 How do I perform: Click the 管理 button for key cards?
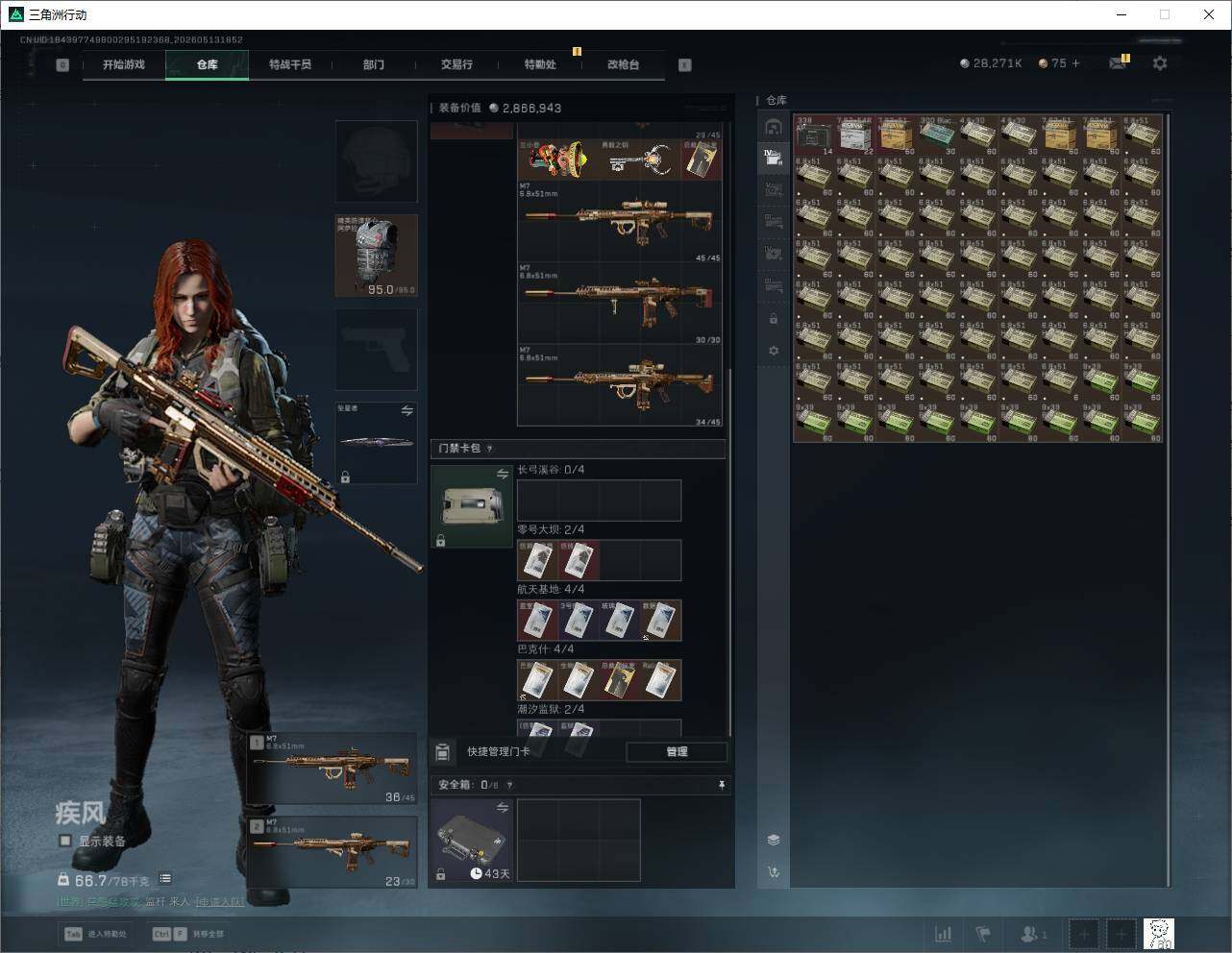(677, 751)
